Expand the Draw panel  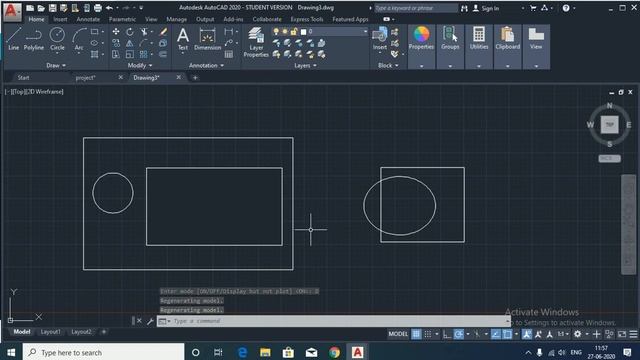point(56,65)
